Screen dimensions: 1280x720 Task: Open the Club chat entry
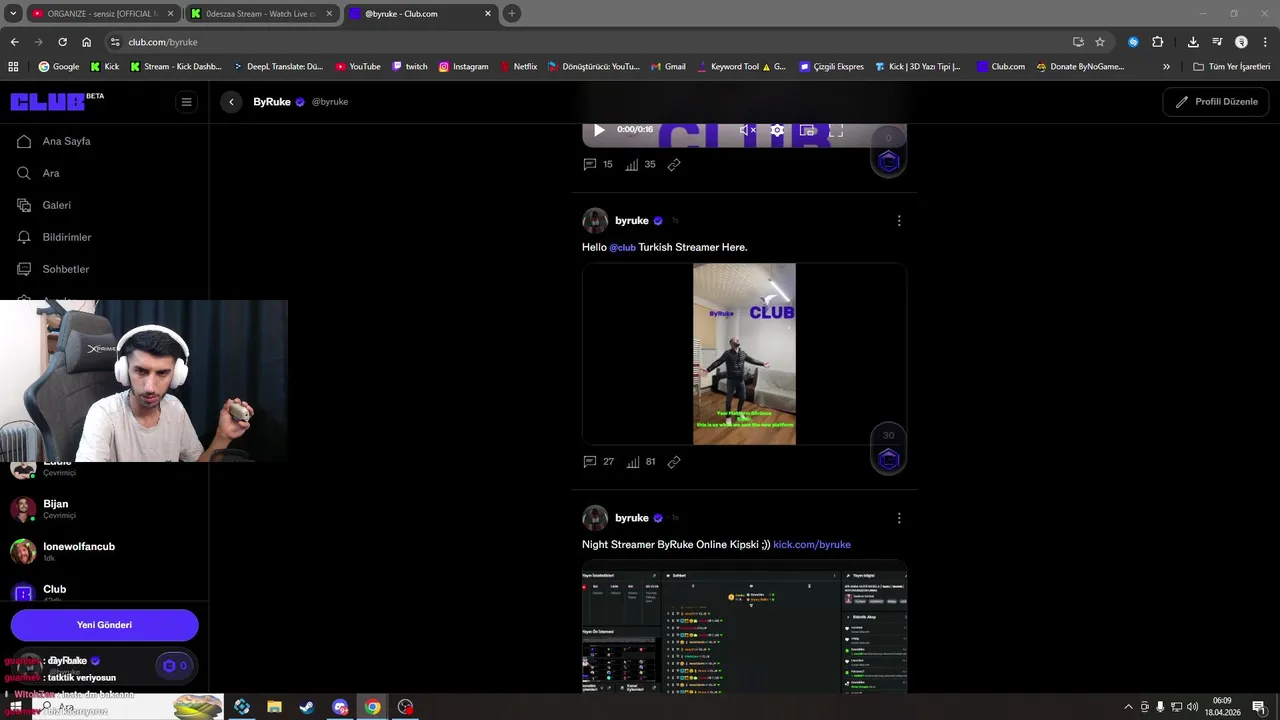coord(104,592)
